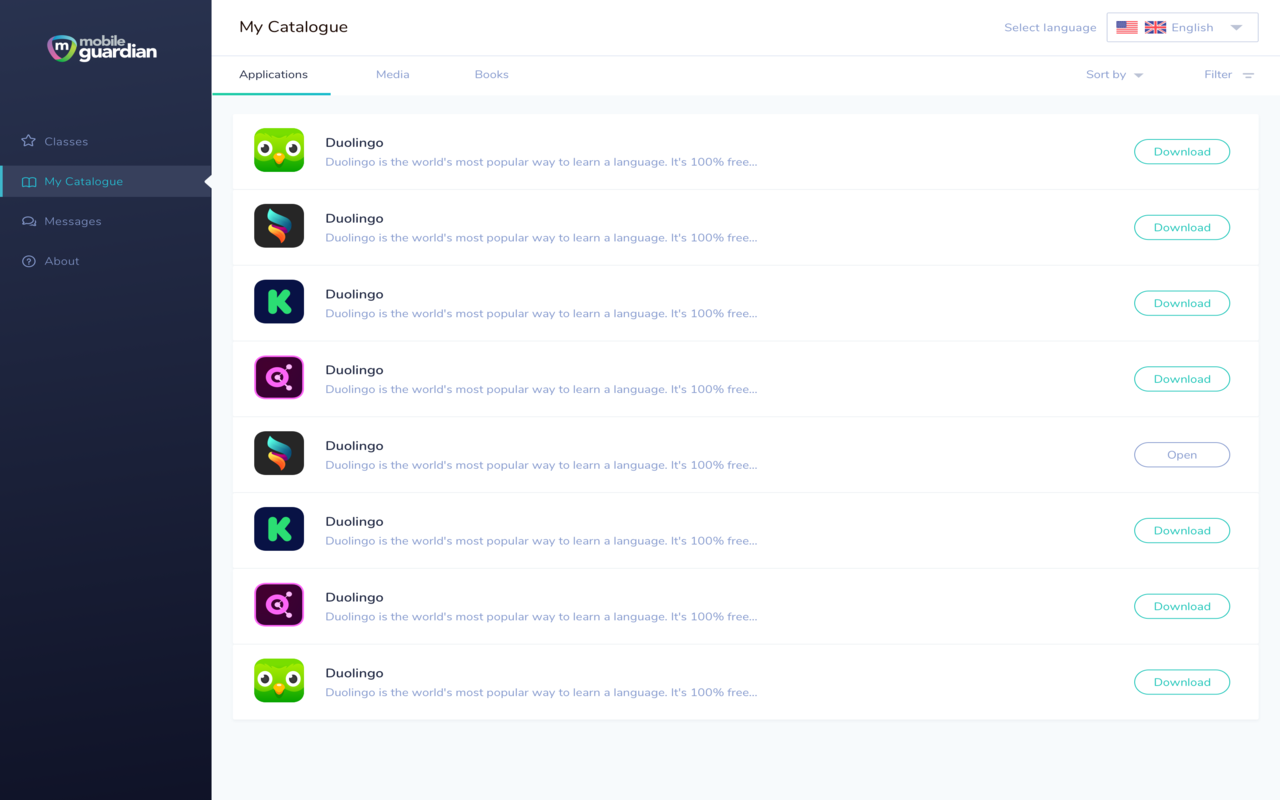The width and height of the screenshot is (1280, 800).
Task: Click the swirl app icon beside the Open button
Action: click(x=279, y=454)
